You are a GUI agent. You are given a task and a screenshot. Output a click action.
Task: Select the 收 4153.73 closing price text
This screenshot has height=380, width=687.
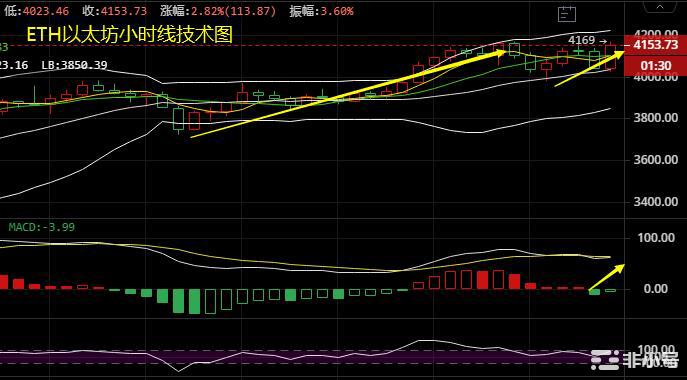[114, 11]
